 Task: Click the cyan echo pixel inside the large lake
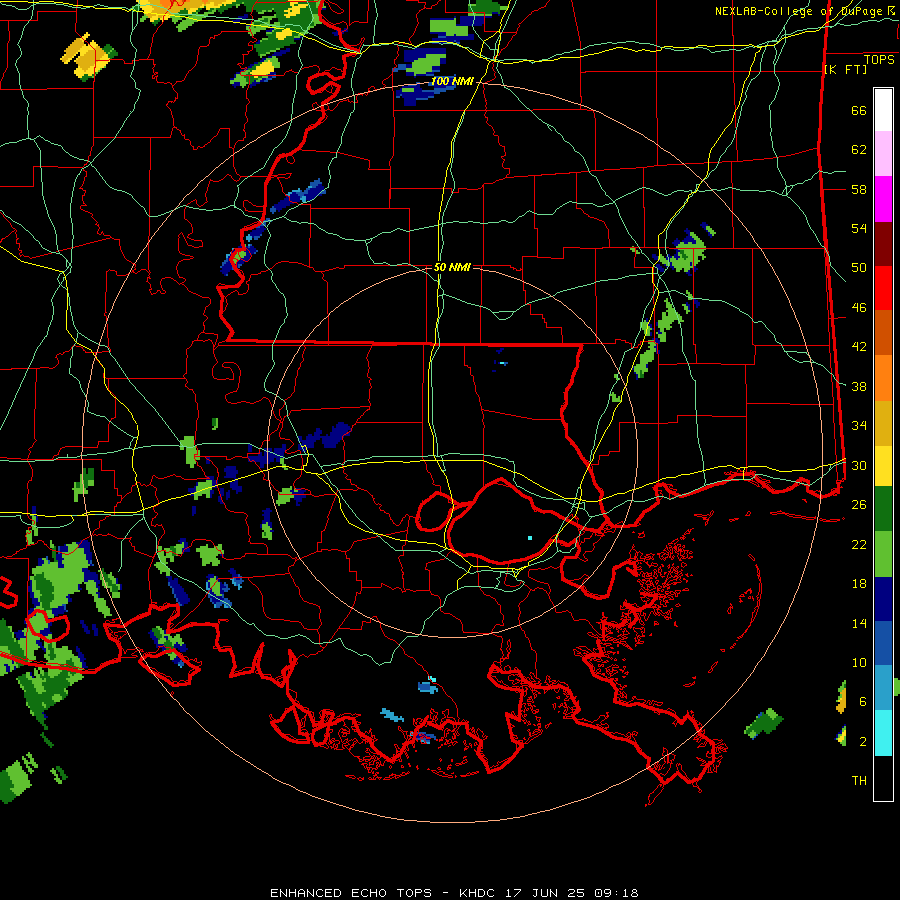[x=529, y=538]
